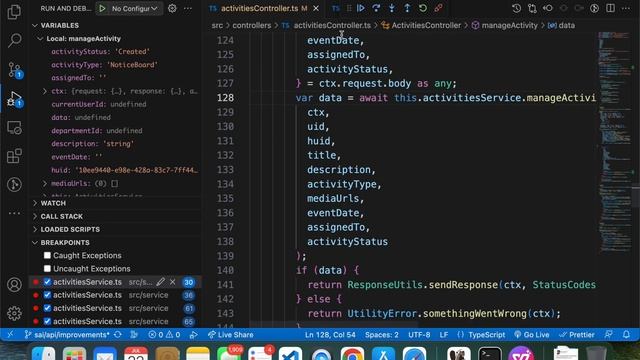Open Run and Debug views ellipsis menu
Image resolution: width=640 pixels, height=360 pixels.
(x=188, y=8)
